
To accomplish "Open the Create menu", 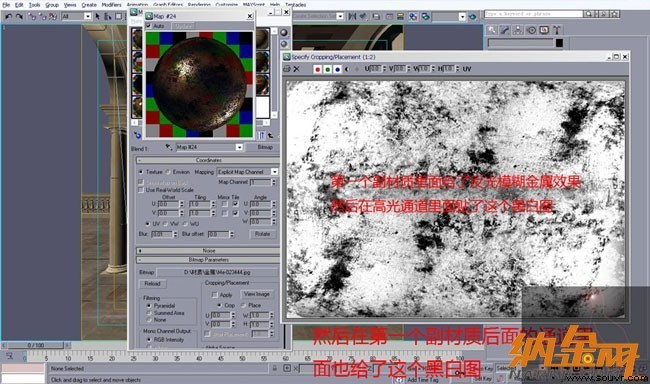I will tap(89, 5).
